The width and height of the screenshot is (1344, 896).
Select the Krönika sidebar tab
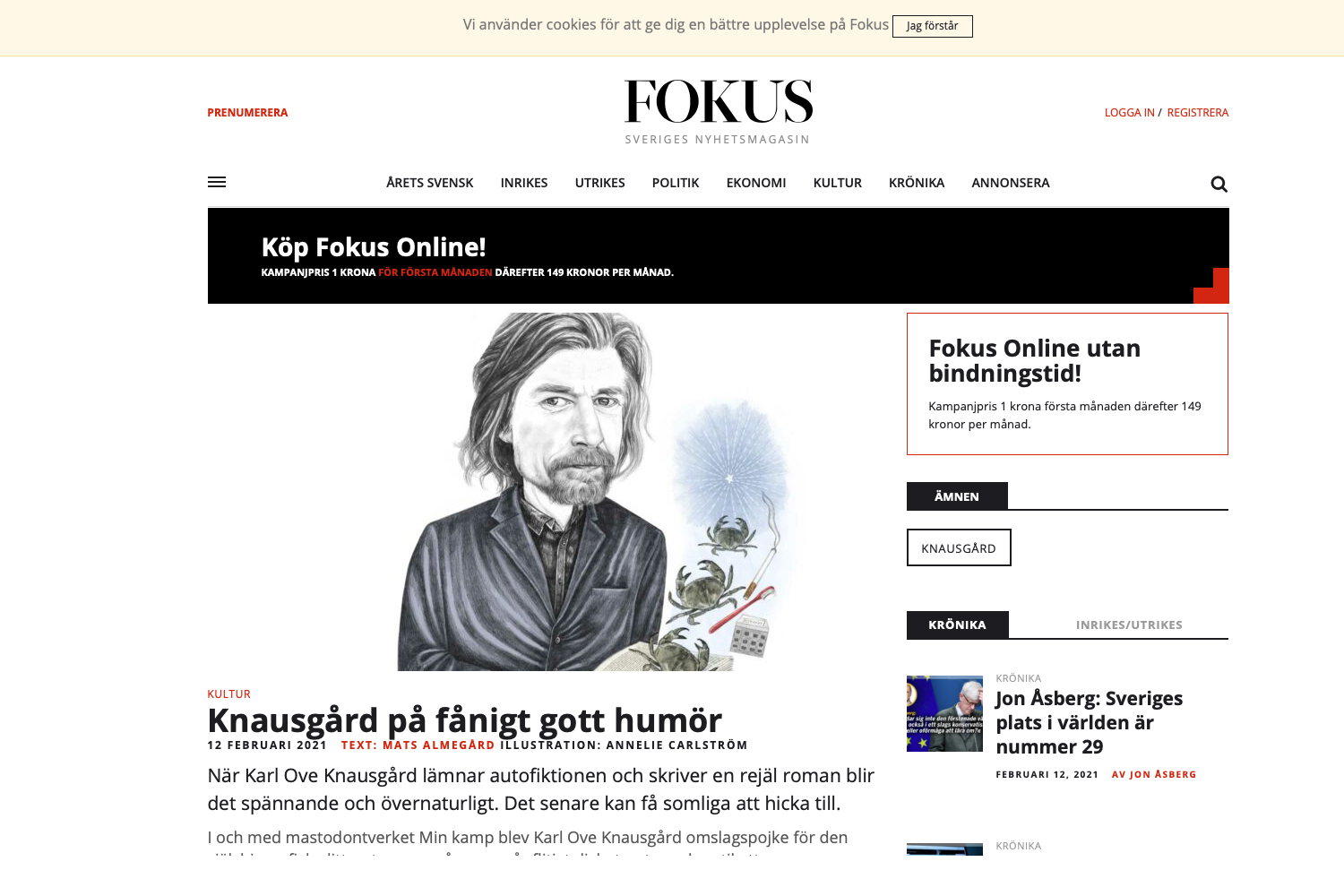[958, 625]
